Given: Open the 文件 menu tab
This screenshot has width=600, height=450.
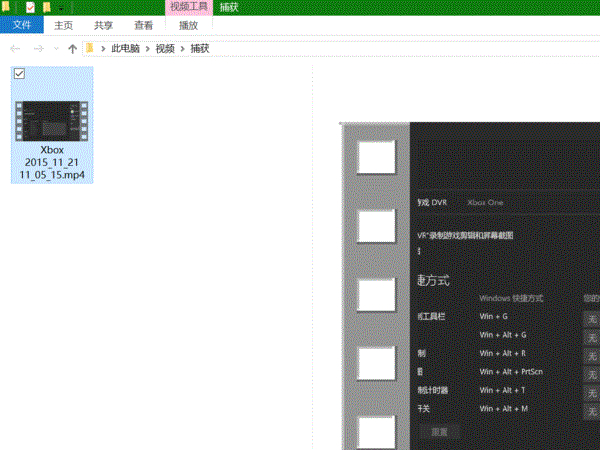Looking at the screenshot, I should coord(22,25).
